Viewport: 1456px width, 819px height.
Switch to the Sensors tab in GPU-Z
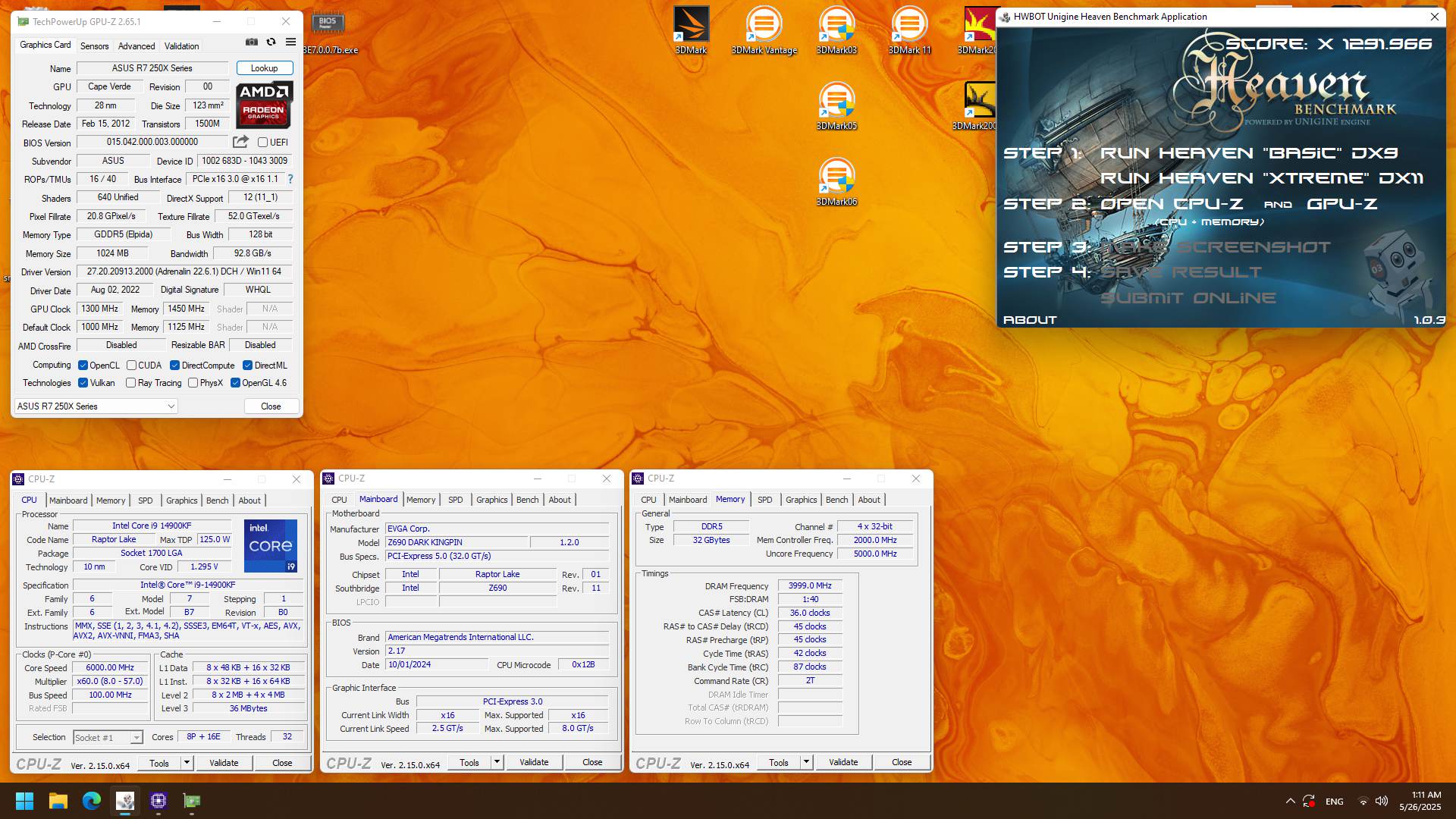tap(95, 46)
